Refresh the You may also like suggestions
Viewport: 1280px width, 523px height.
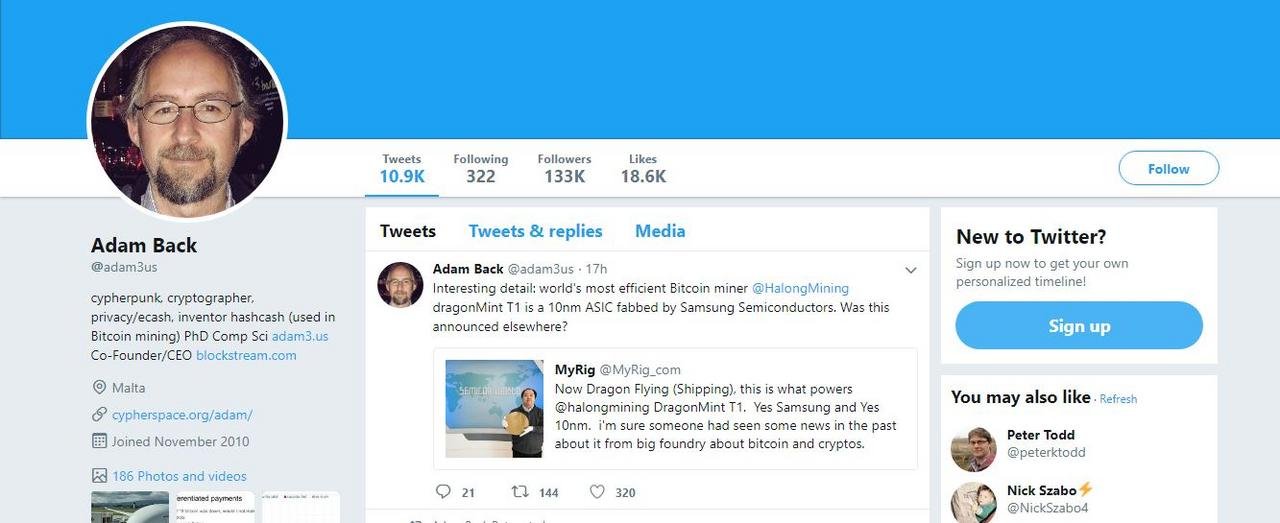tap(1118, 399)
